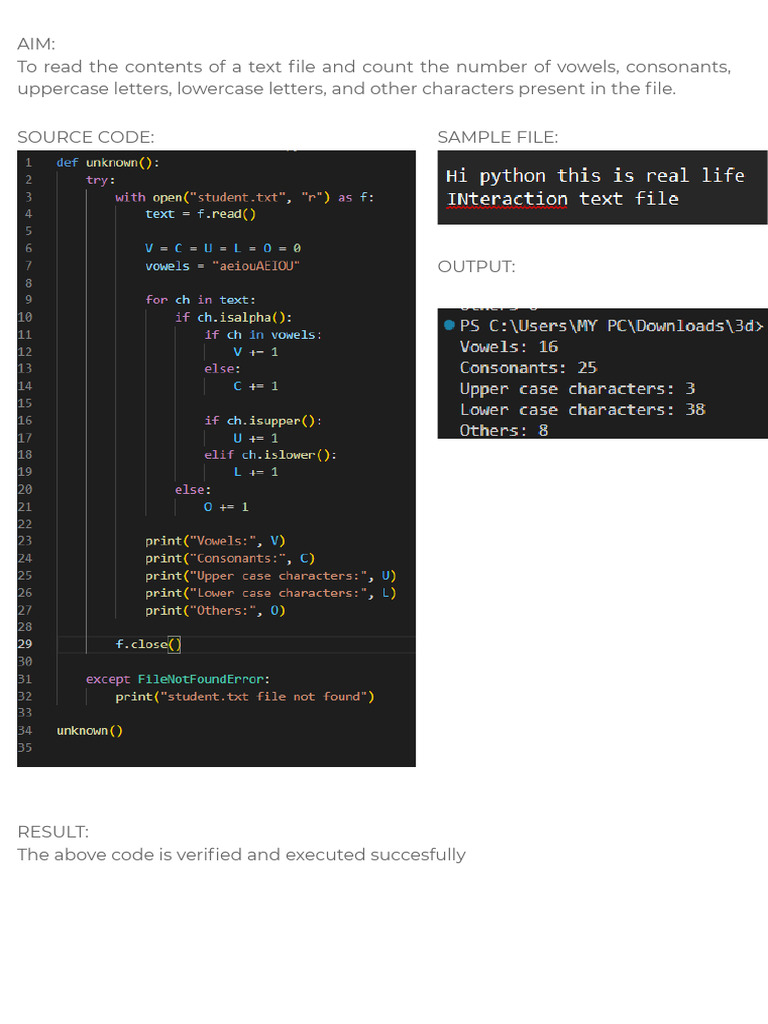The image size is (768, 1024).
Task: Click 'text = f.read()' code line
Action: pyautogui.click(x=200, y=214)
